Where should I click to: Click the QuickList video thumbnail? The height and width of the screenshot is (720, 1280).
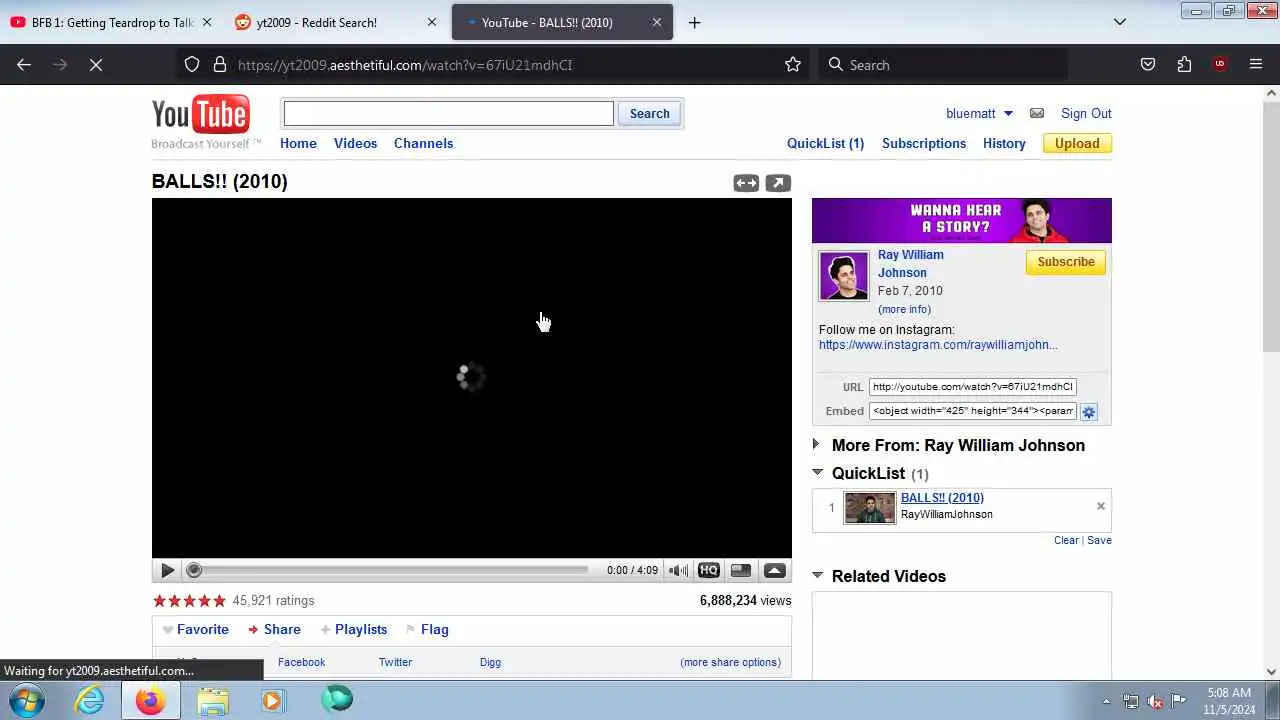[870, 508]
